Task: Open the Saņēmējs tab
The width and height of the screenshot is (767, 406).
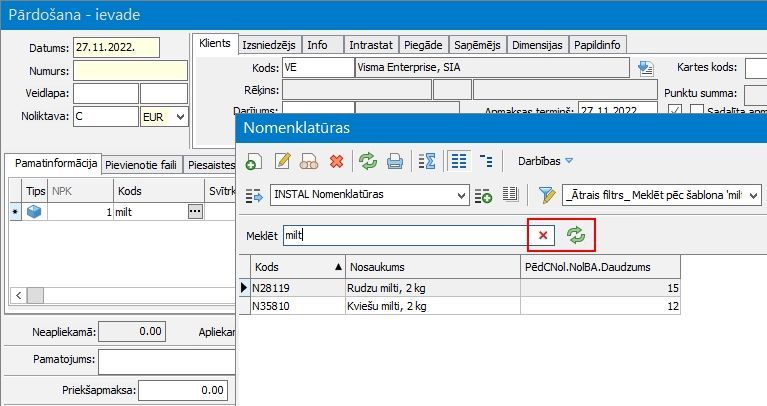Action: coord(477,45)
